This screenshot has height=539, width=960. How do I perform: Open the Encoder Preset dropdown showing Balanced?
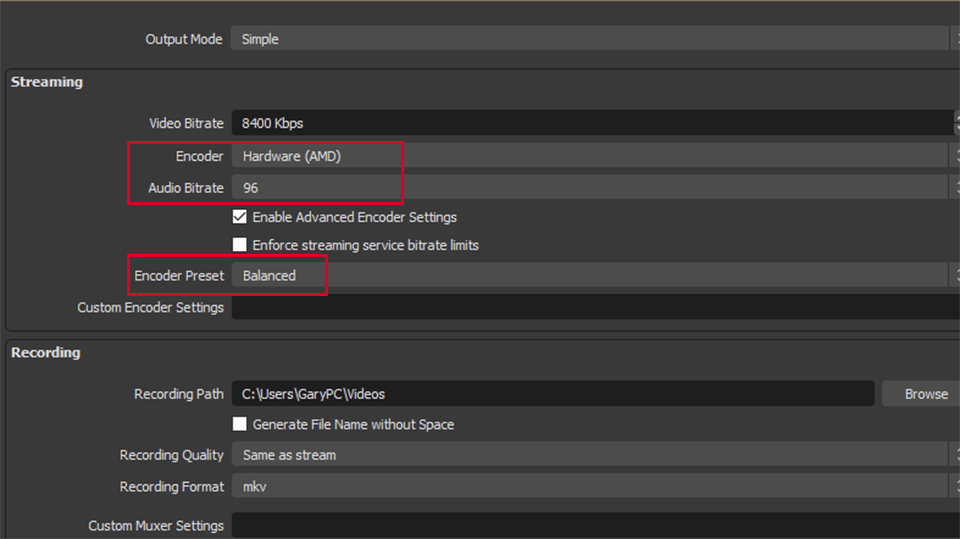(595, 276)
